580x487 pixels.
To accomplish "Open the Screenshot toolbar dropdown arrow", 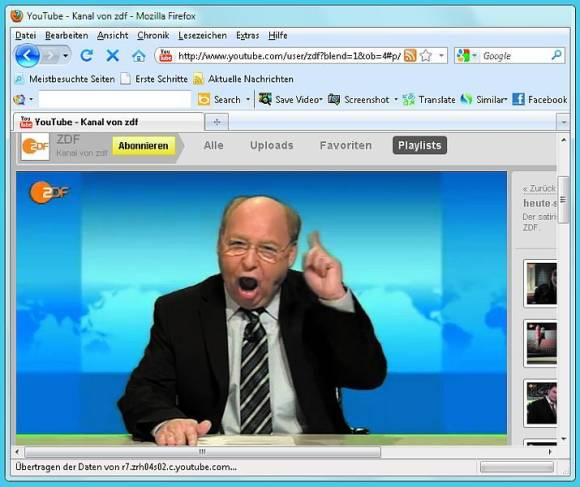I will [396, 99].
